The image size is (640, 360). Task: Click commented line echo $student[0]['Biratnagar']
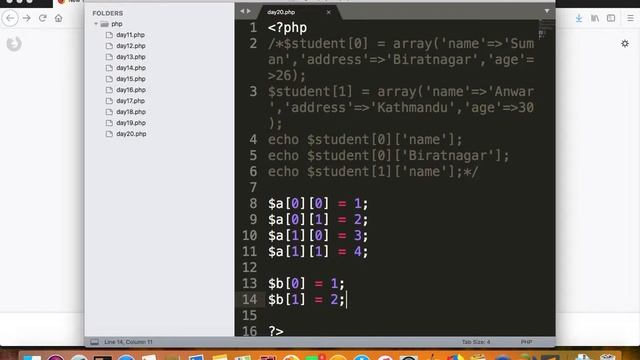point(389,156)
